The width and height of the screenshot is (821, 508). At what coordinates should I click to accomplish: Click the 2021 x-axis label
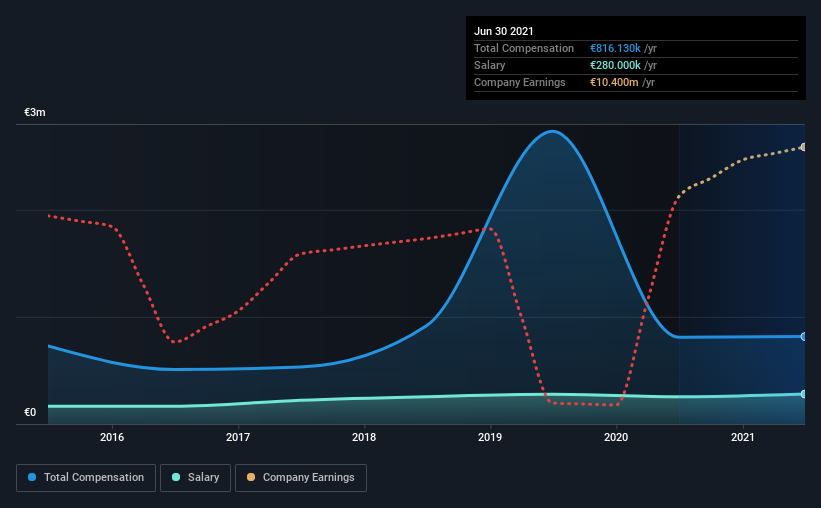742,437
